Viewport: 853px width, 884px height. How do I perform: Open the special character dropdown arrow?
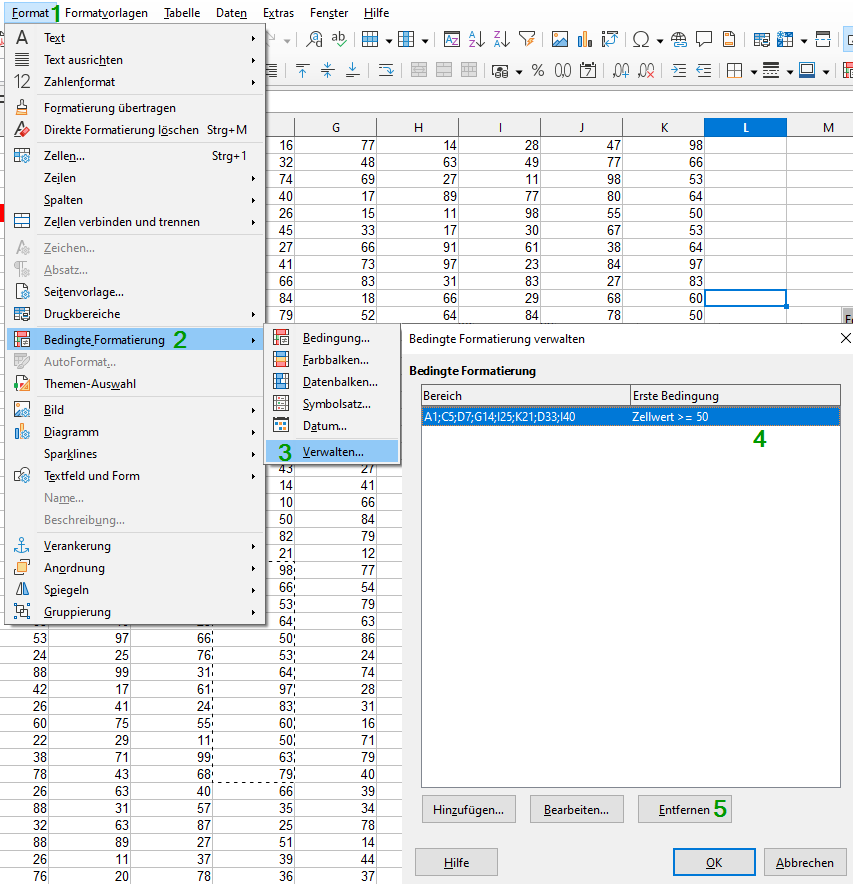click(660, 41)
